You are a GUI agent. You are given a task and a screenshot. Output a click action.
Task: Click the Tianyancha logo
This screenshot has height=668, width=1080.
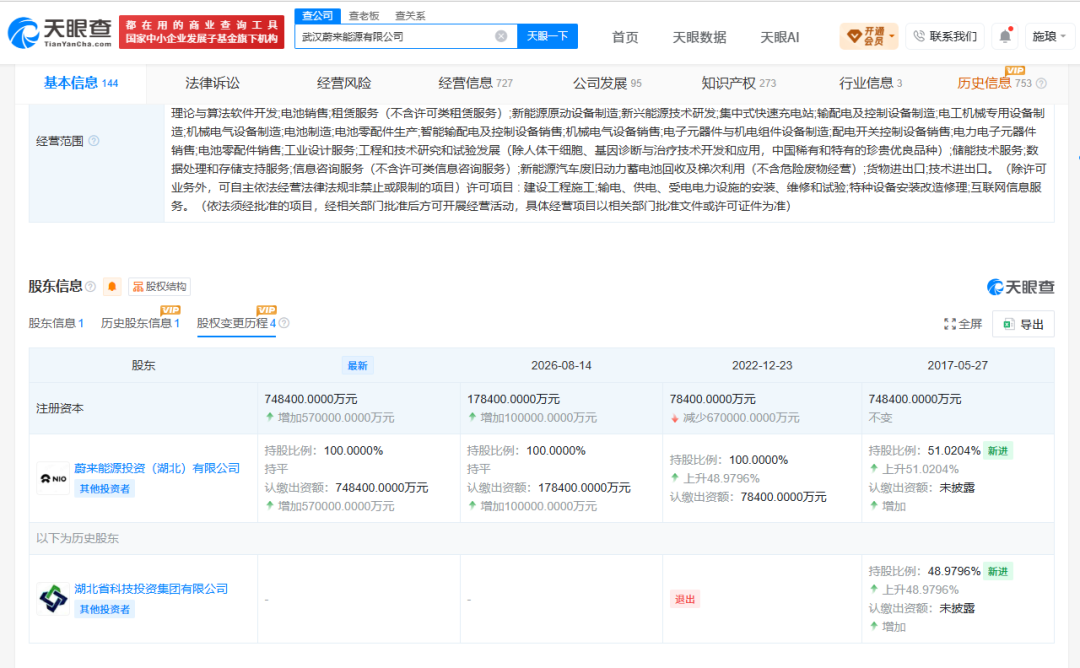[60, 32]
